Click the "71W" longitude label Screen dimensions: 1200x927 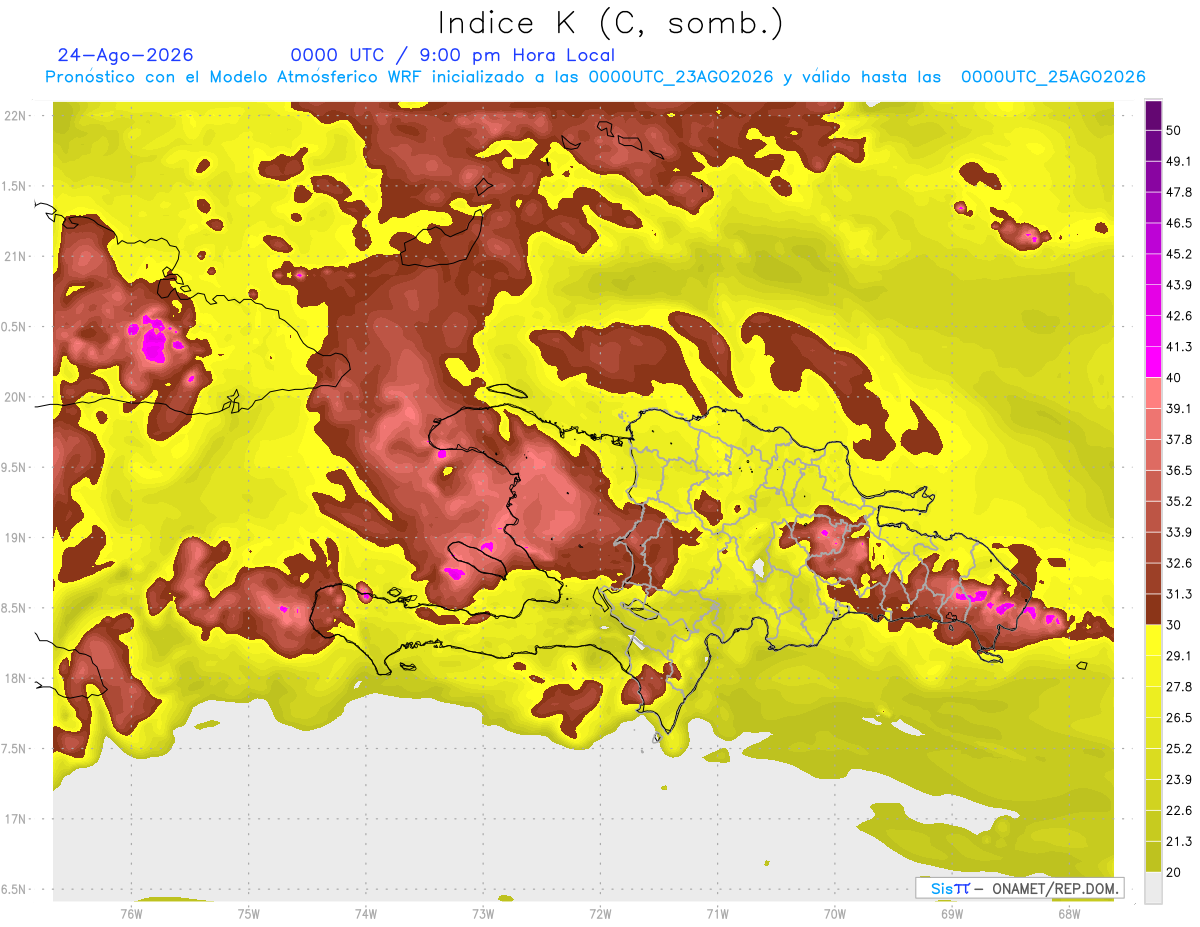coord(717,913)
